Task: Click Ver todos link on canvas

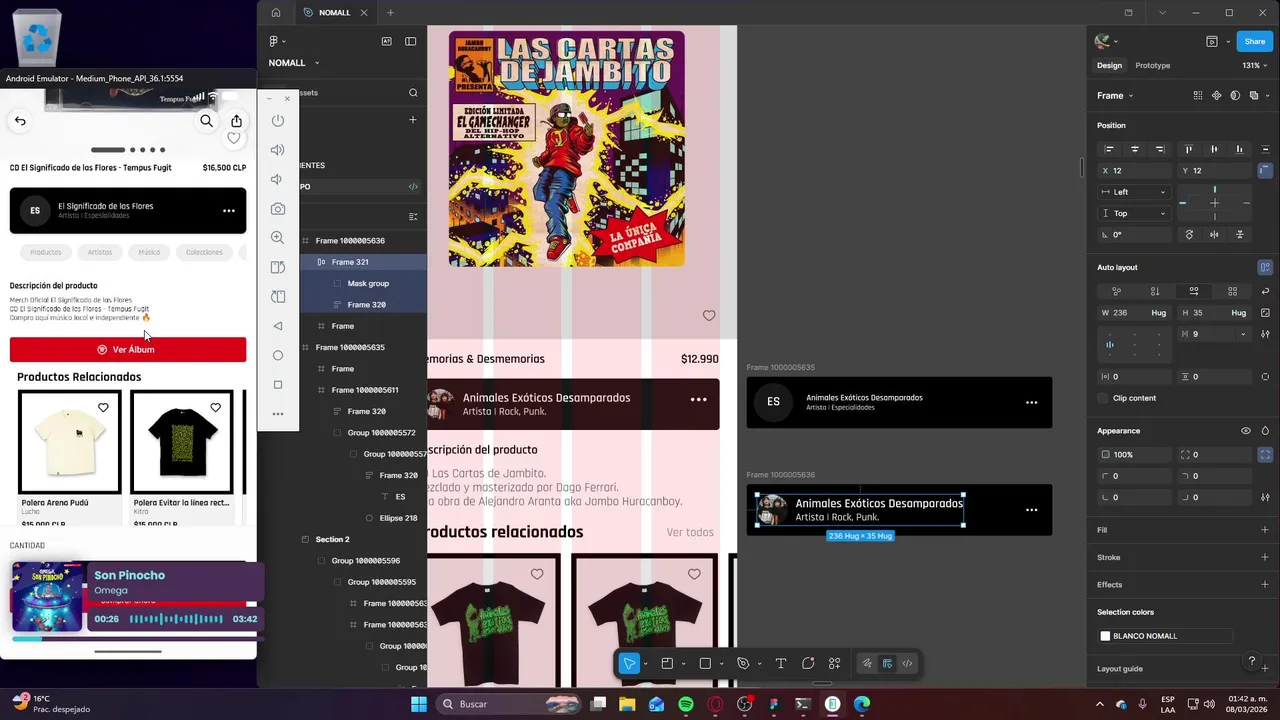Action: [x=690, y=532]
